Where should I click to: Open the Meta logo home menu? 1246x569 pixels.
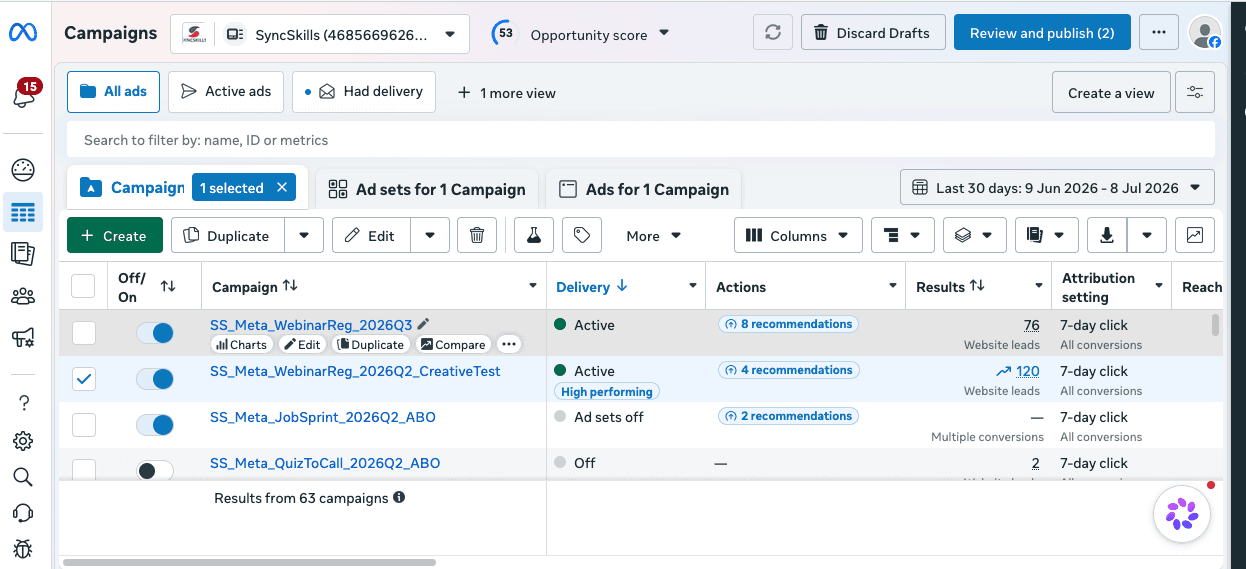[x=23, y=32]
